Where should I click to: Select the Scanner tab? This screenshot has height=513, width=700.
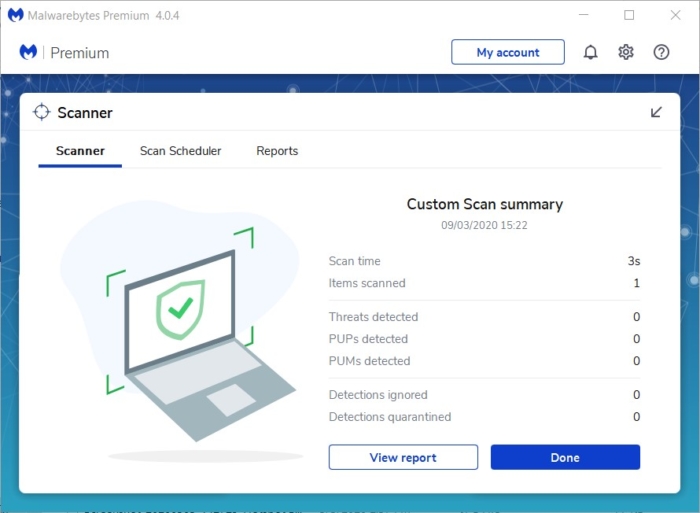pyautogui.click(x=80, y=151)
